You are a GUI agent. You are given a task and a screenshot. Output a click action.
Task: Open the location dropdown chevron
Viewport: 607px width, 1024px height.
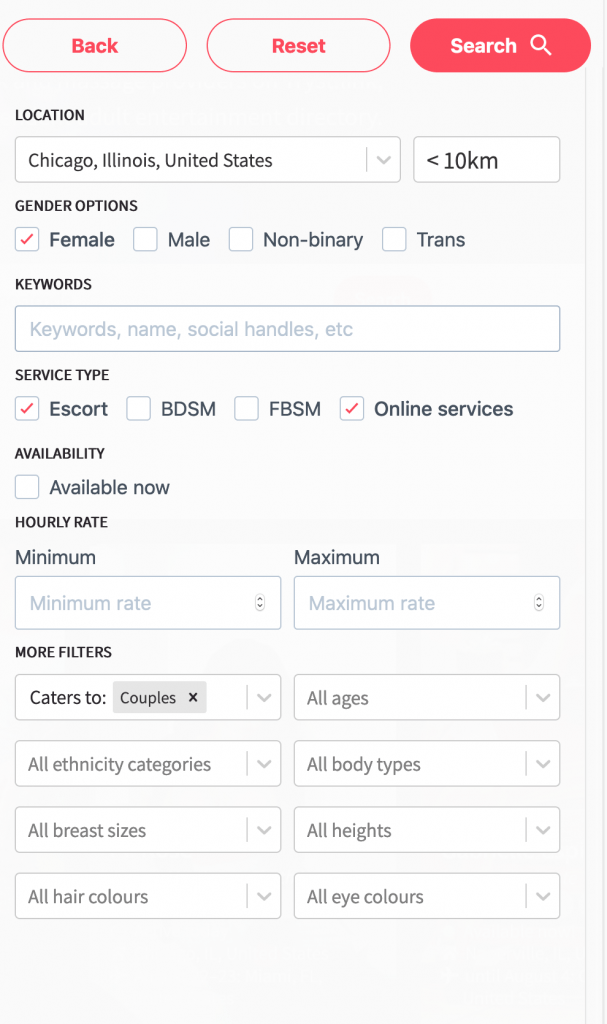[x=383, y=160]
